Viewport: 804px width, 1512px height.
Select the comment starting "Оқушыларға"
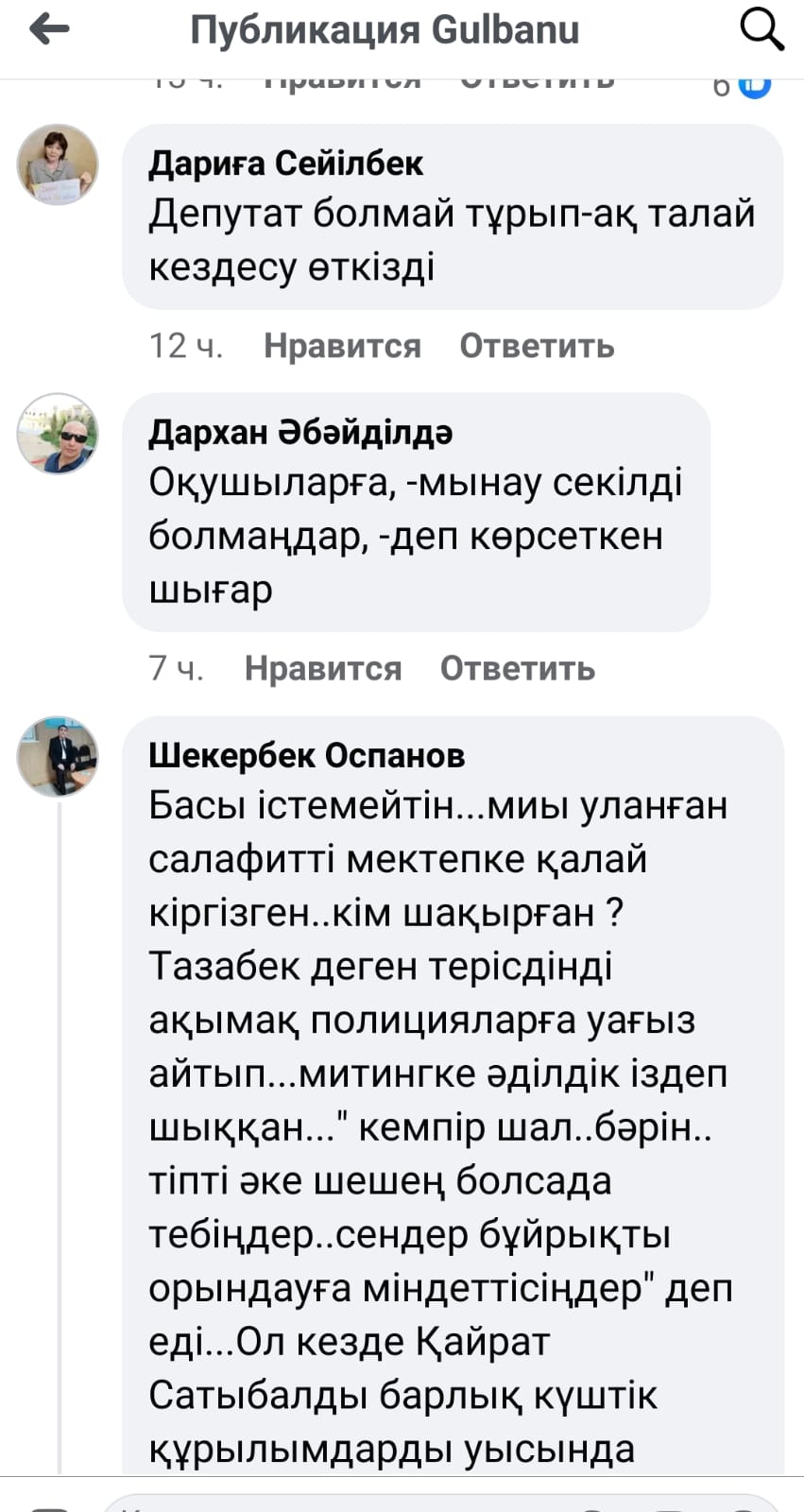click(x=416, y=536)
